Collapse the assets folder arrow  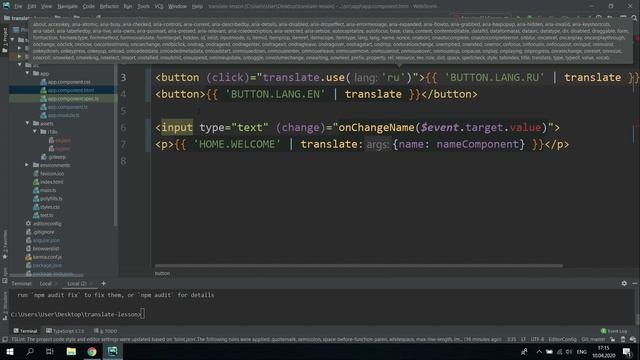coord(27,123)
